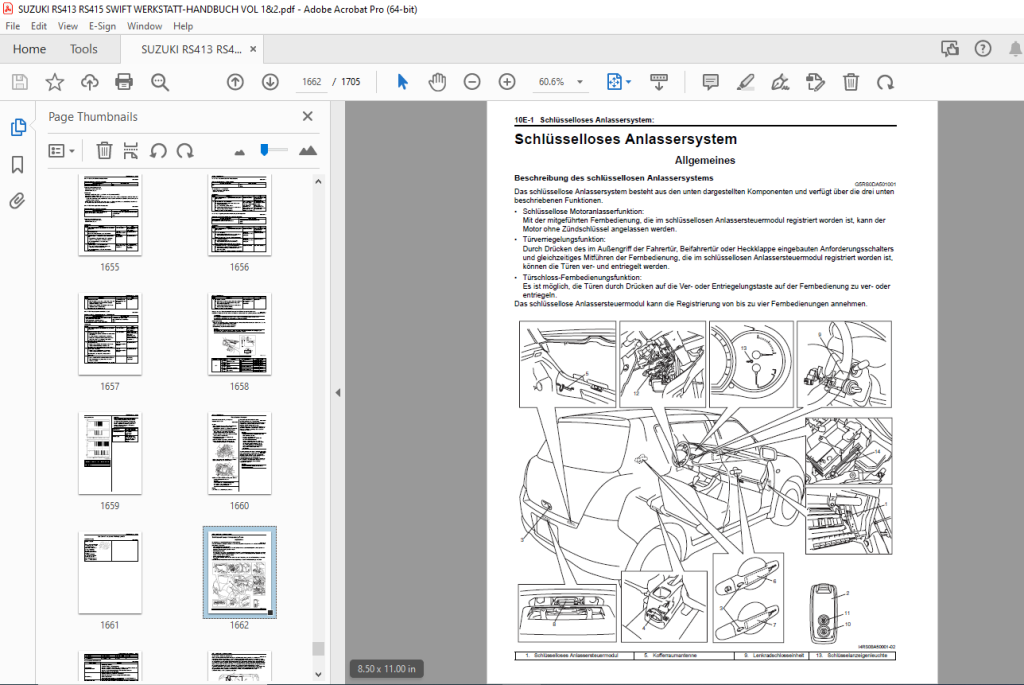Select the SUZUKI RS413 document tab
The height and width of the screenshot is (685, 1024).
pos(191,49)
